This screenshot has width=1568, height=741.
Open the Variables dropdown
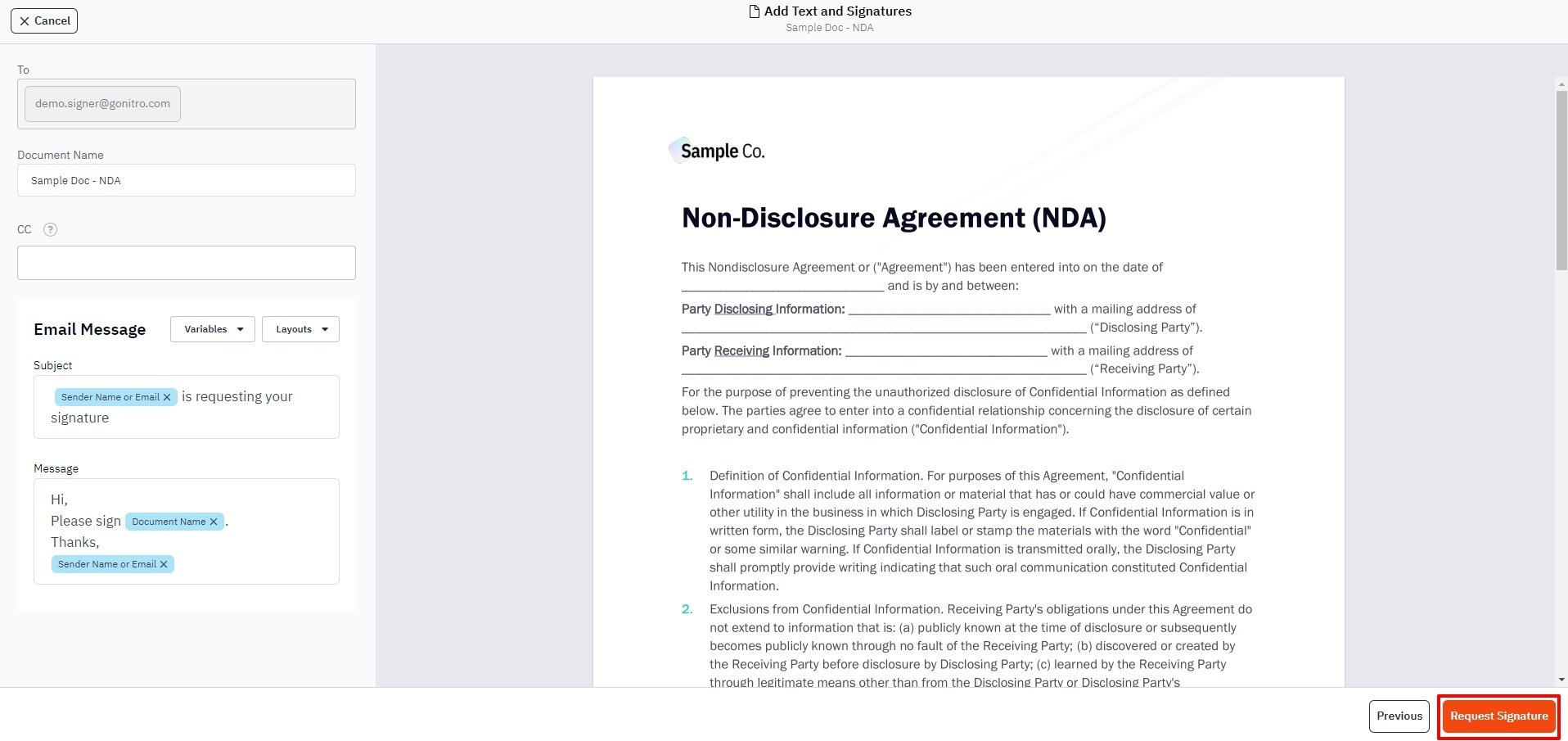(x=212, y=329)
